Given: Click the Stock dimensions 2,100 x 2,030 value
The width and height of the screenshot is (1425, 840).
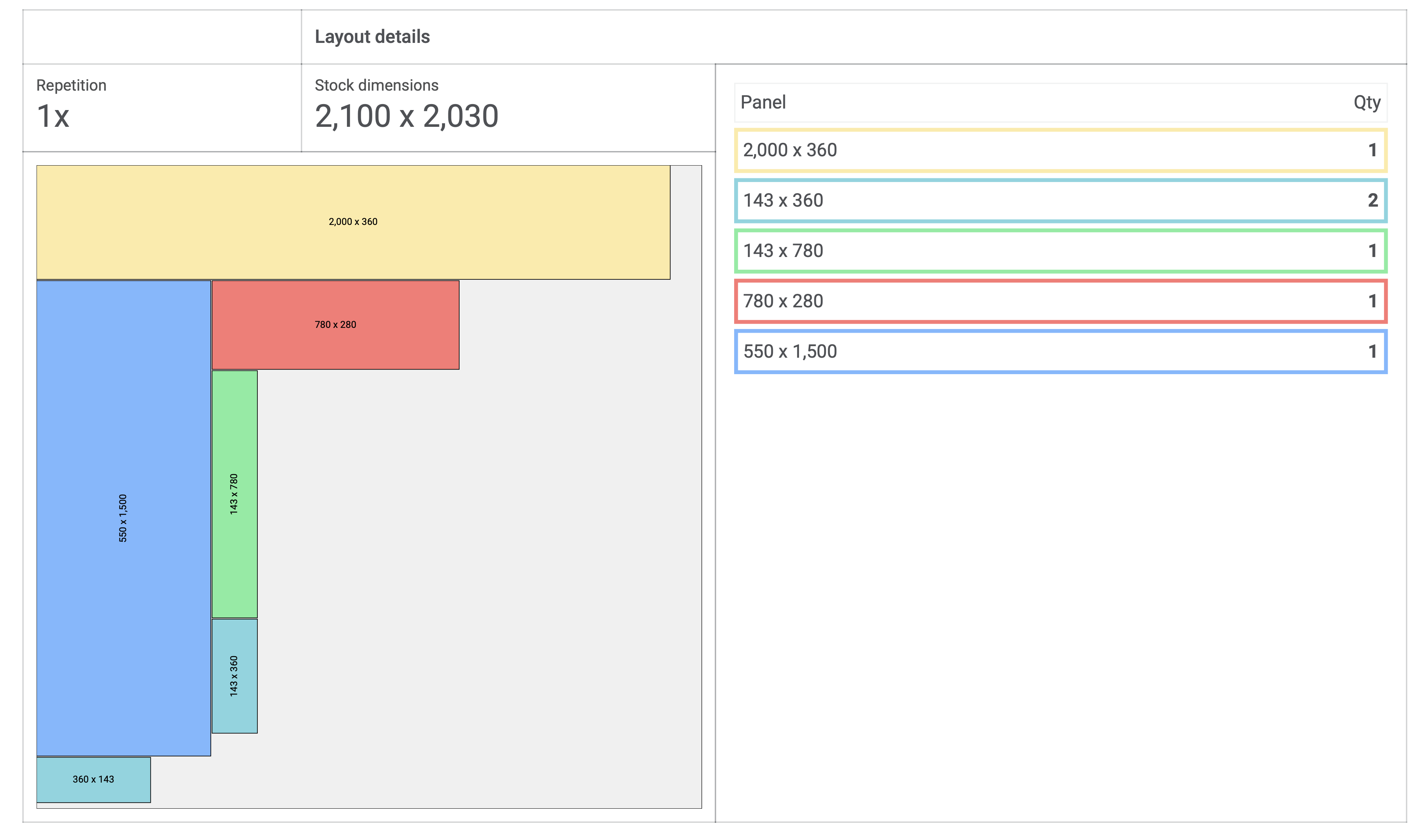Looking at the screenshot, I should point(406,116).
